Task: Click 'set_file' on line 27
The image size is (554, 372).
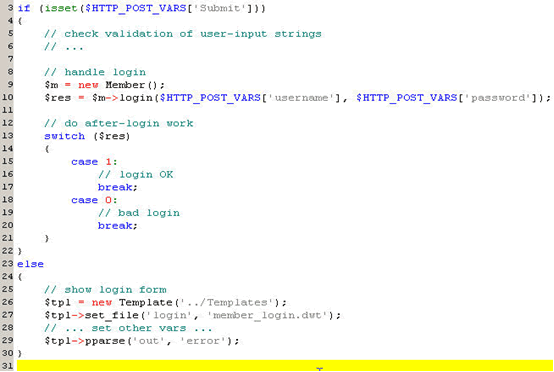Action: coord(112,315)
